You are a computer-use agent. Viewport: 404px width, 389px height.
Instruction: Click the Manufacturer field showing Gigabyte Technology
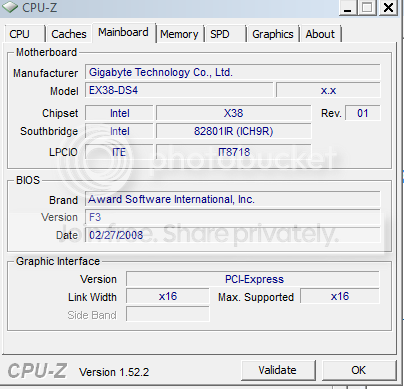click(233, 72)
